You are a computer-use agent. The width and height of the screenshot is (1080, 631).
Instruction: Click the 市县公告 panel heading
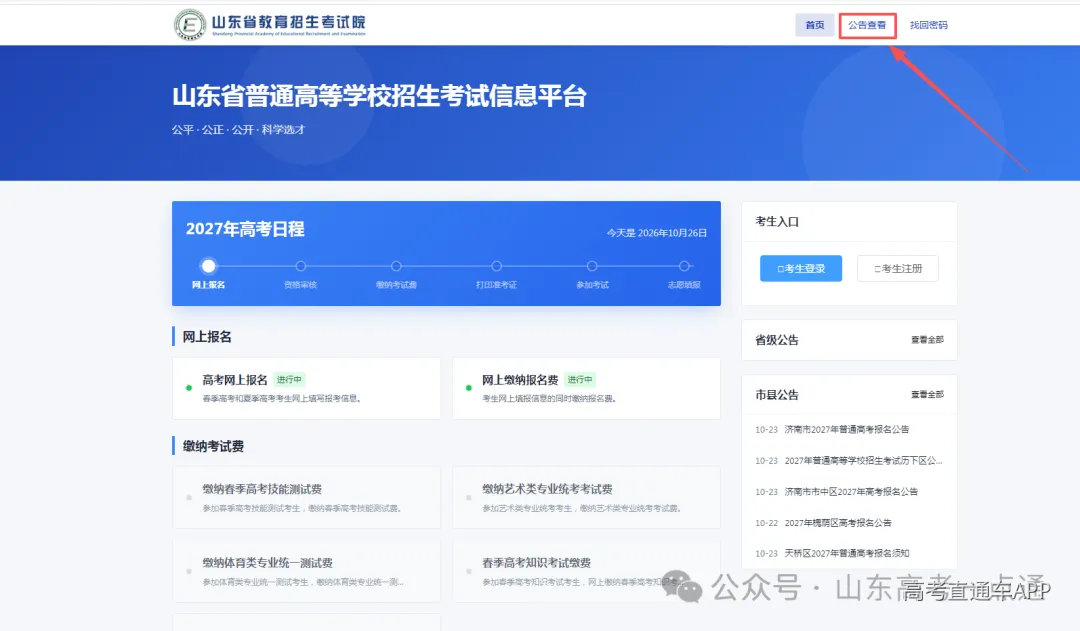coord(777,395)
